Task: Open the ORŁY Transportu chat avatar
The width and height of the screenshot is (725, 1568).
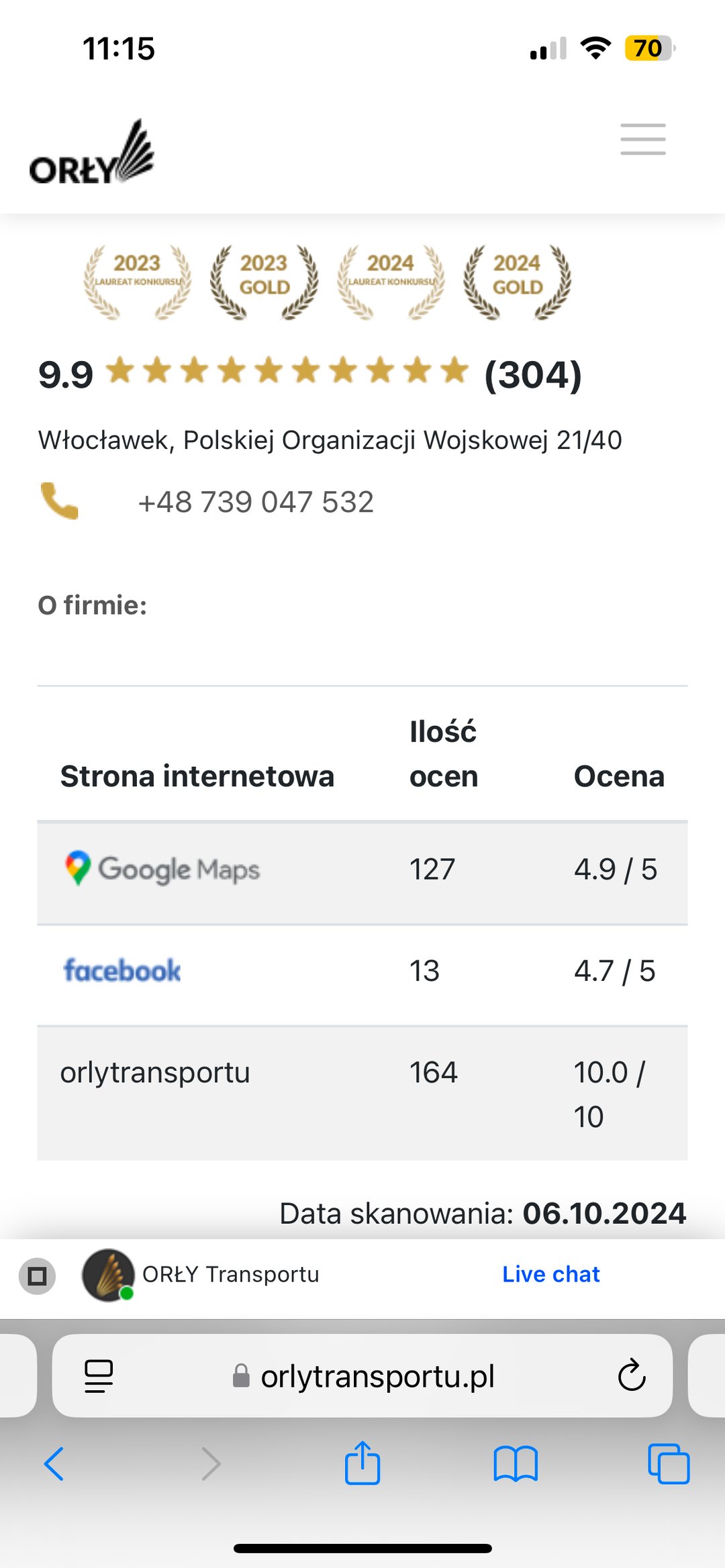Action: 107,1275
